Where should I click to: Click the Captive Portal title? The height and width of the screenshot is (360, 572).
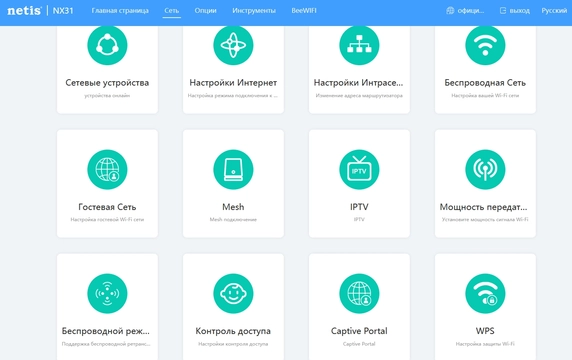click(359, 331)
